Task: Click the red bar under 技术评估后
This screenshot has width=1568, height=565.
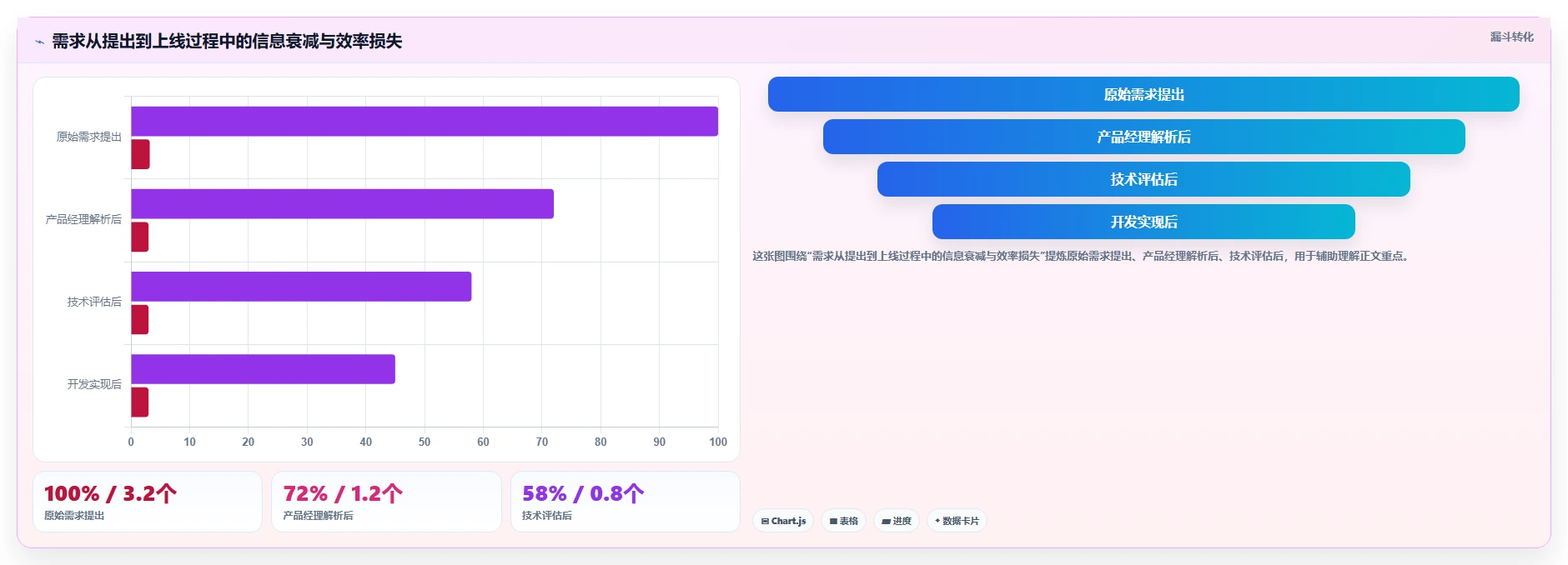Action: click(139, 319)
